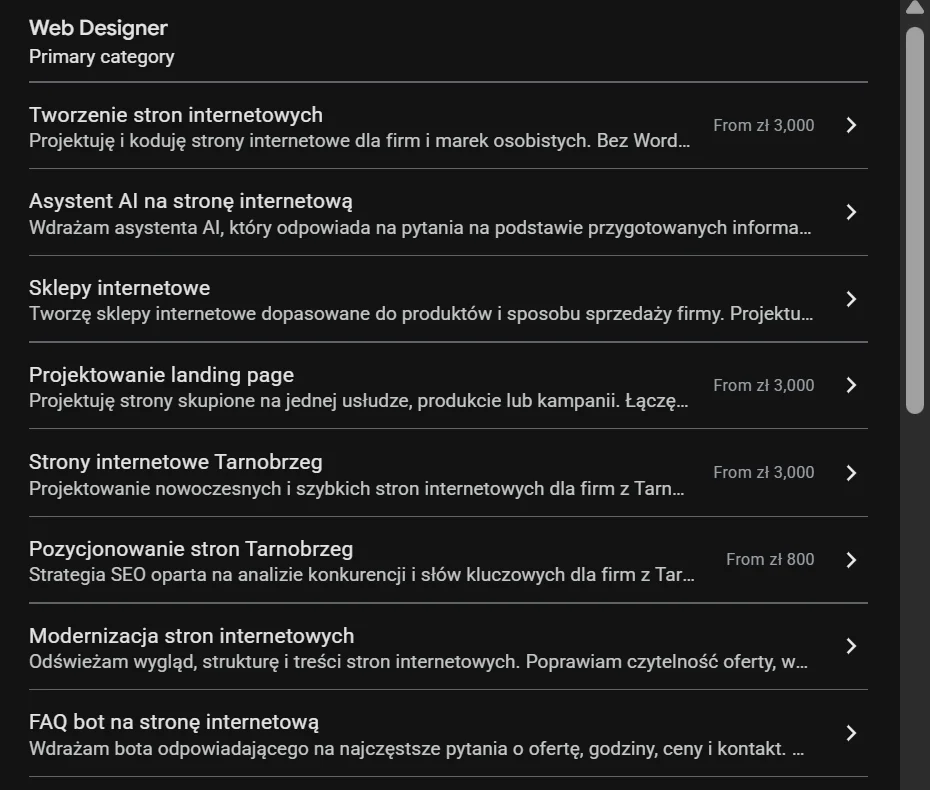Click the From zł 3,000 price for Tworzenie stron
930x790 pixels.
coord(763,125)
